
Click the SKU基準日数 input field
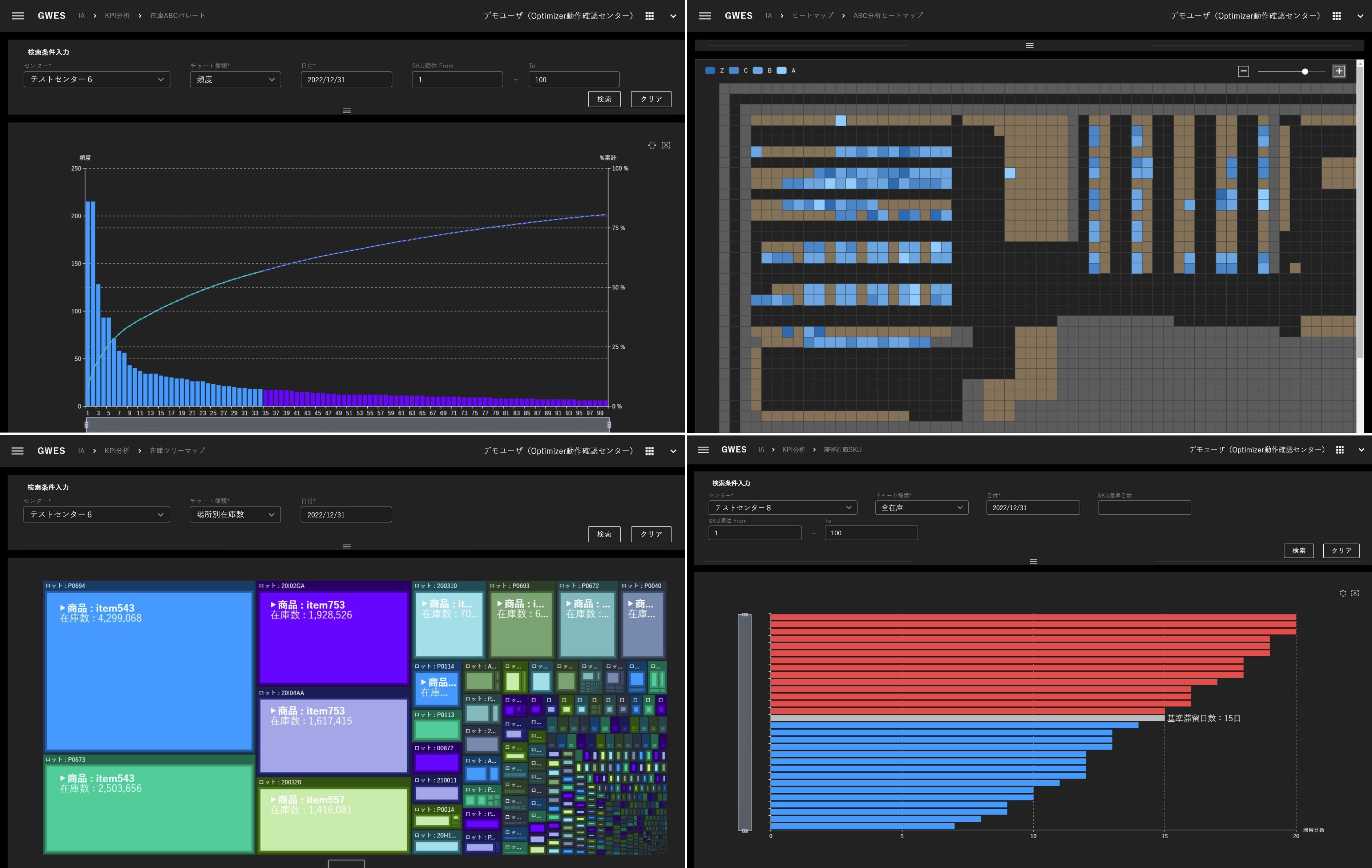[x=1144, y=507]
